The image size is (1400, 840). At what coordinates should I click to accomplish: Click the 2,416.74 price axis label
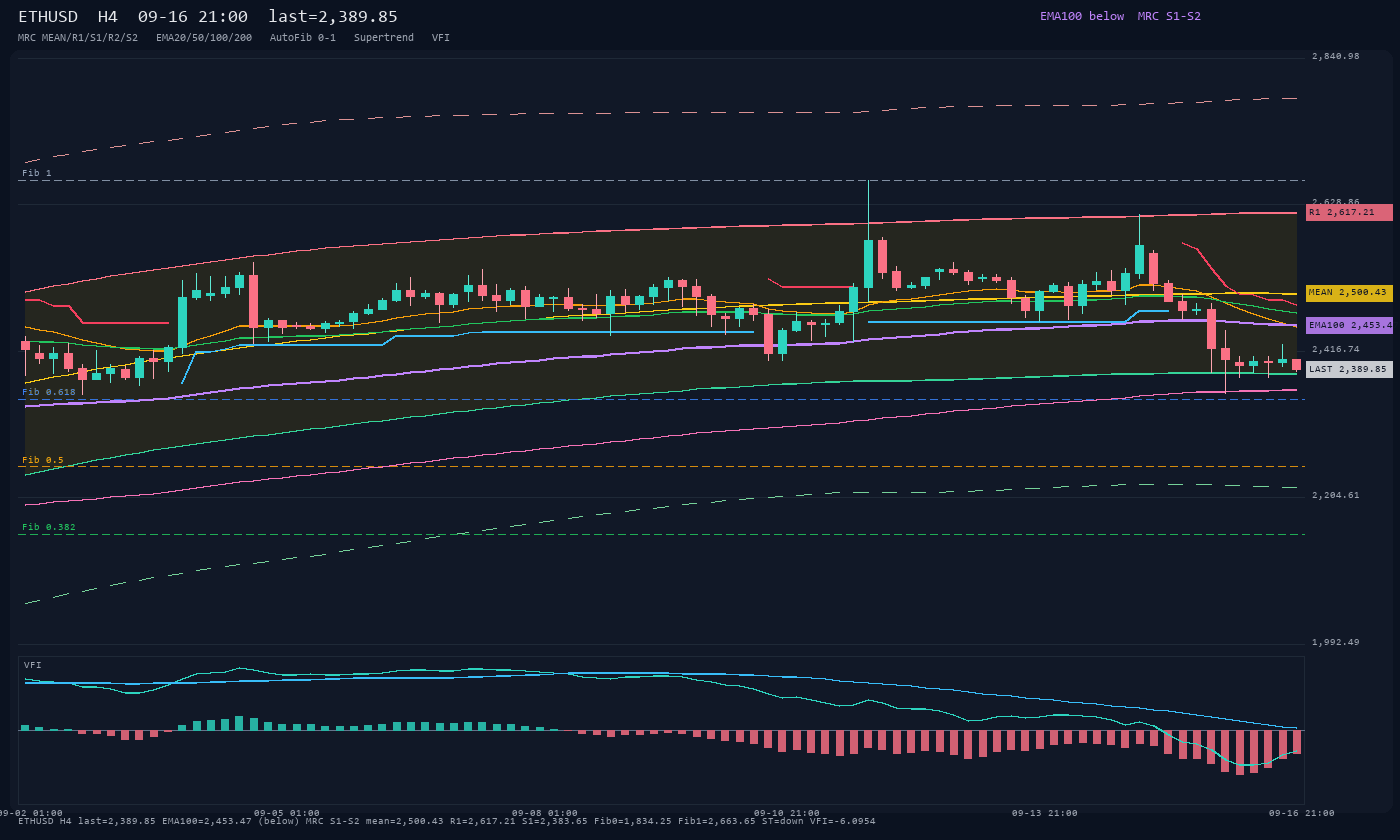click(x=1336, y=349)
